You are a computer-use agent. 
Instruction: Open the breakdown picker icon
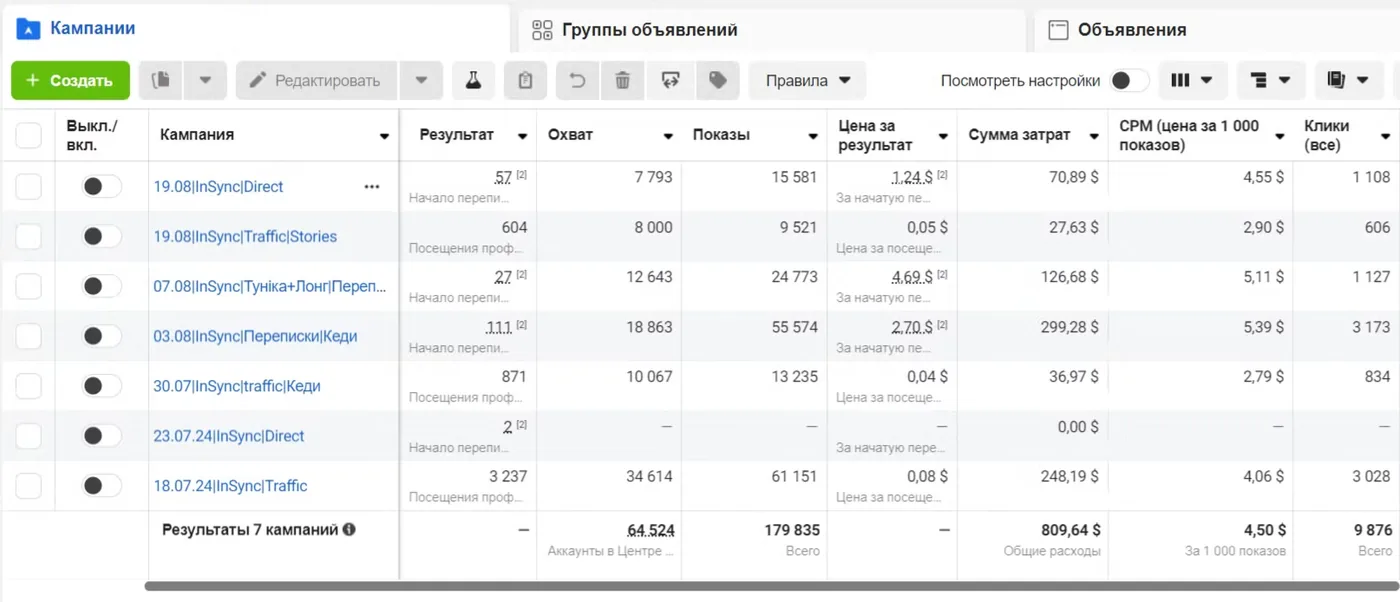[1271, 81]
